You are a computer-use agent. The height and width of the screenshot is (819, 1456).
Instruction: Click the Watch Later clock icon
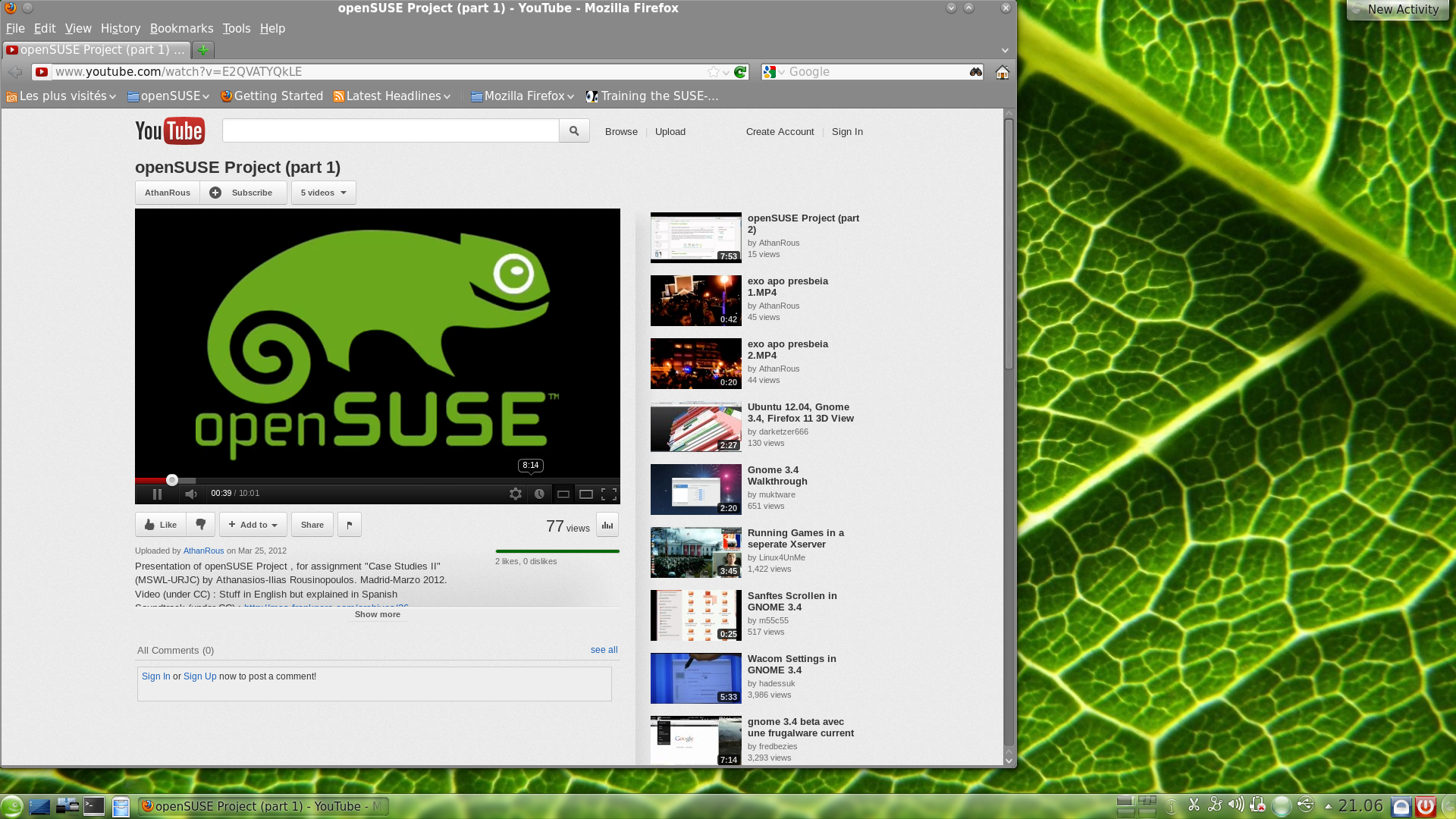pyautogui.click(x=539, y=494)
